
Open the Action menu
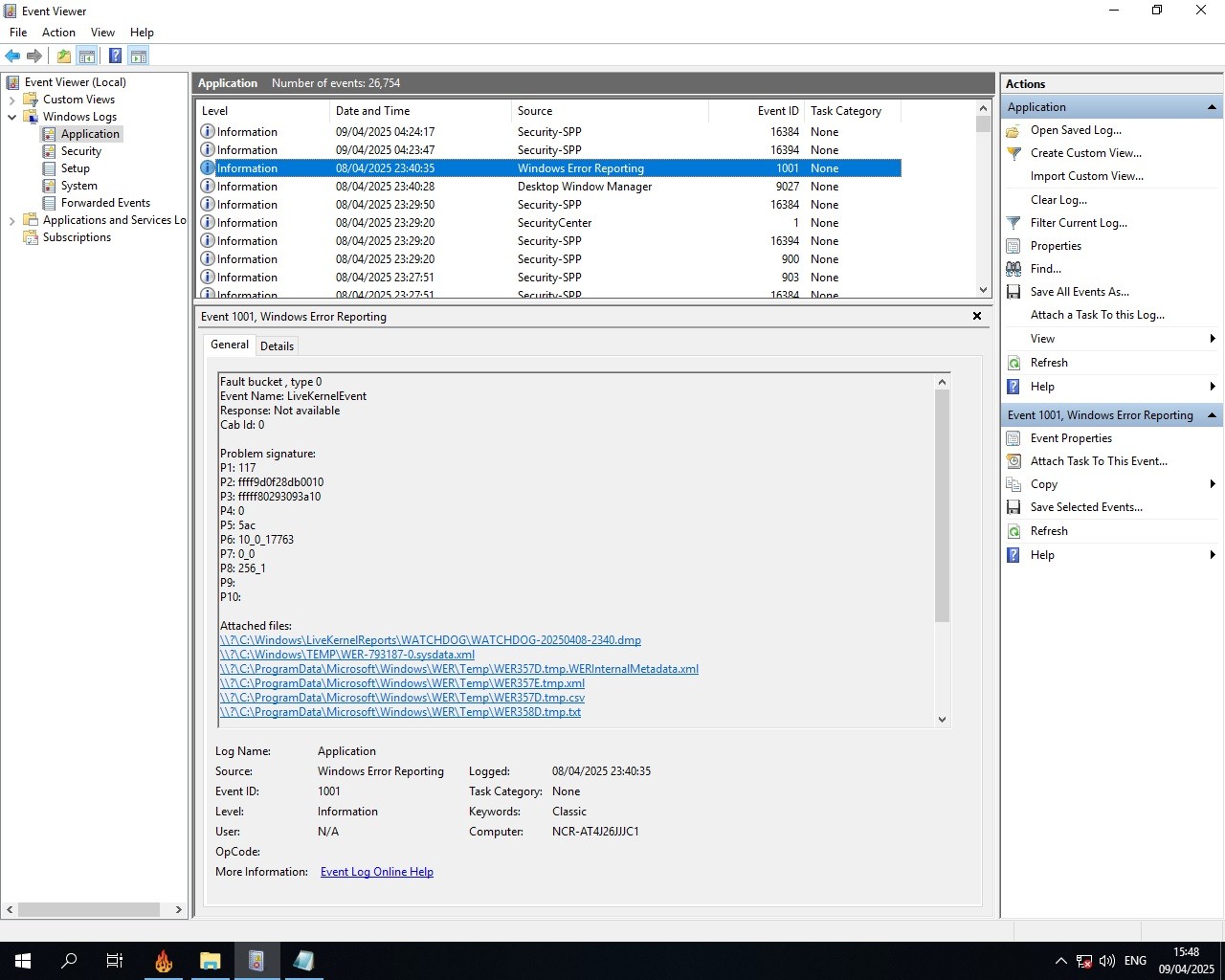point(58,33)
